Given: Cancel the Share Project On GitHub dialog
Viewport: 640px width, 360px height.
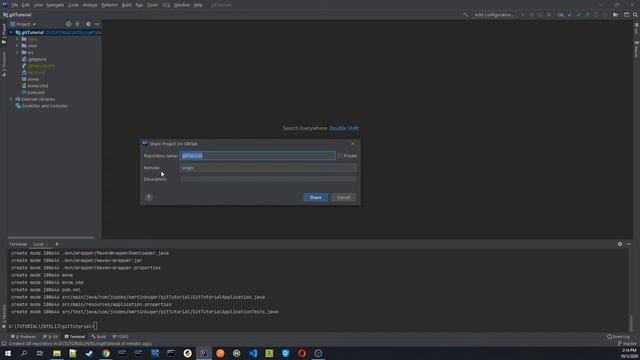Looking at the screenshot, I should [x=344, y=198].
